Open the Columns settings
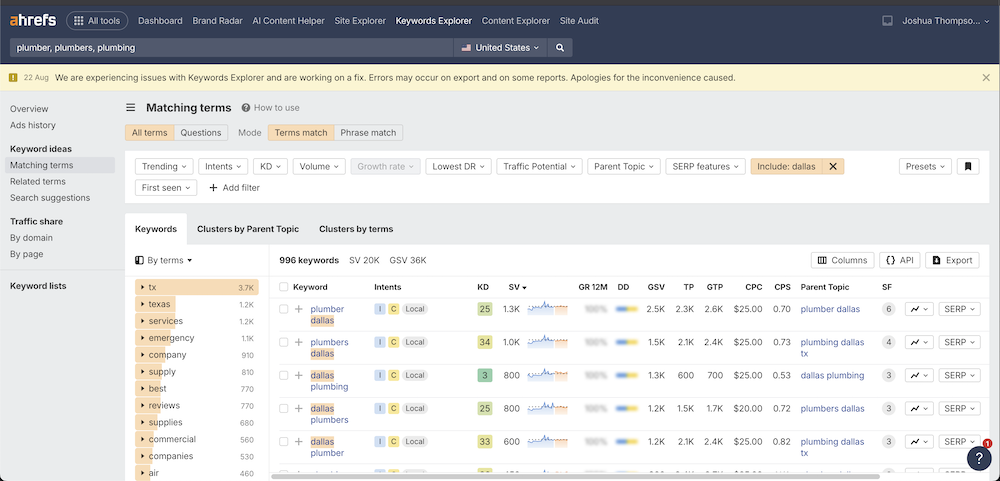The height and width of the screenshot is (481, 1000). point(842,260)
